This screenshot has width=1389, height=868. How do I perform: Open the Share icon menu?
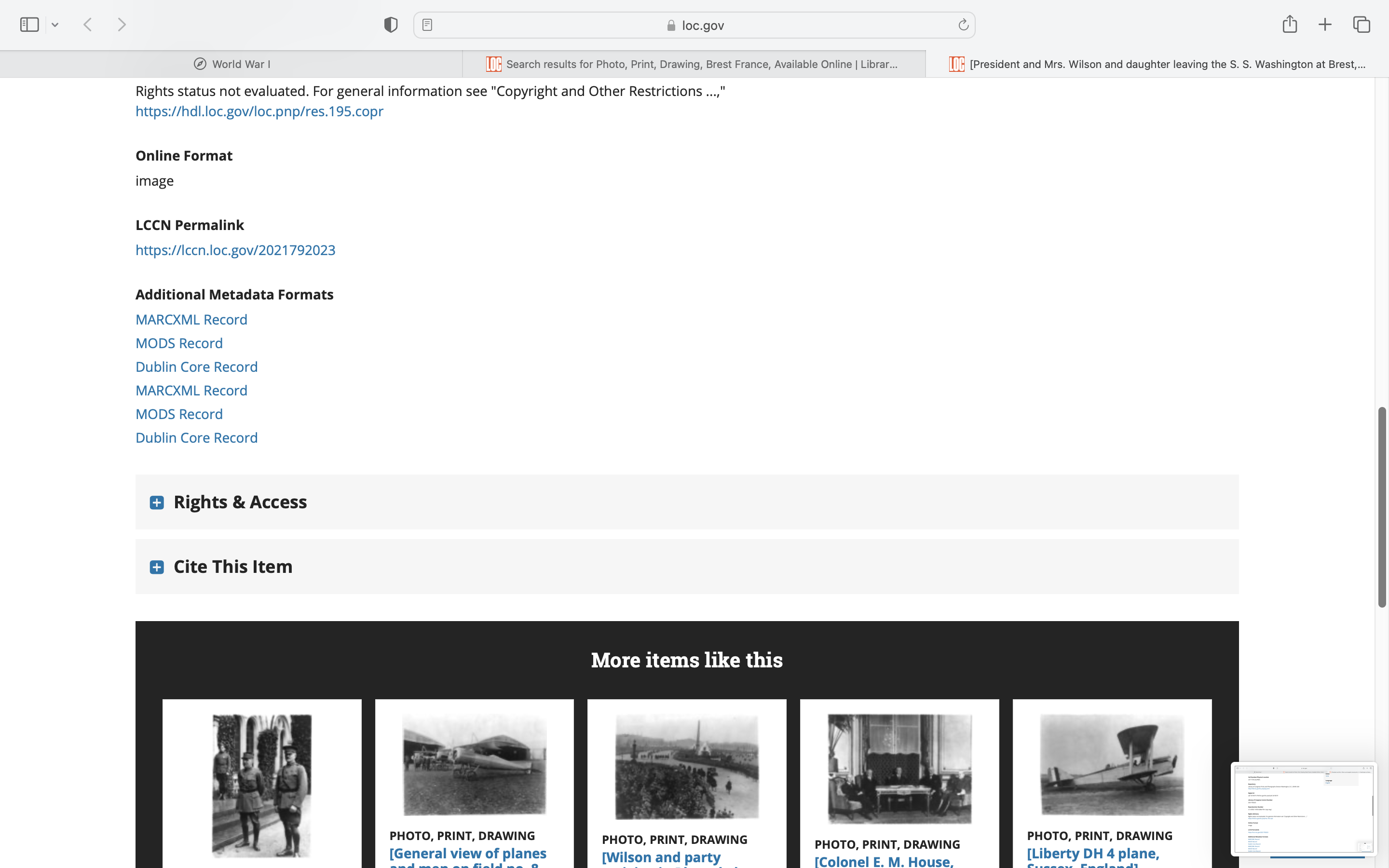click(1290, 24)
